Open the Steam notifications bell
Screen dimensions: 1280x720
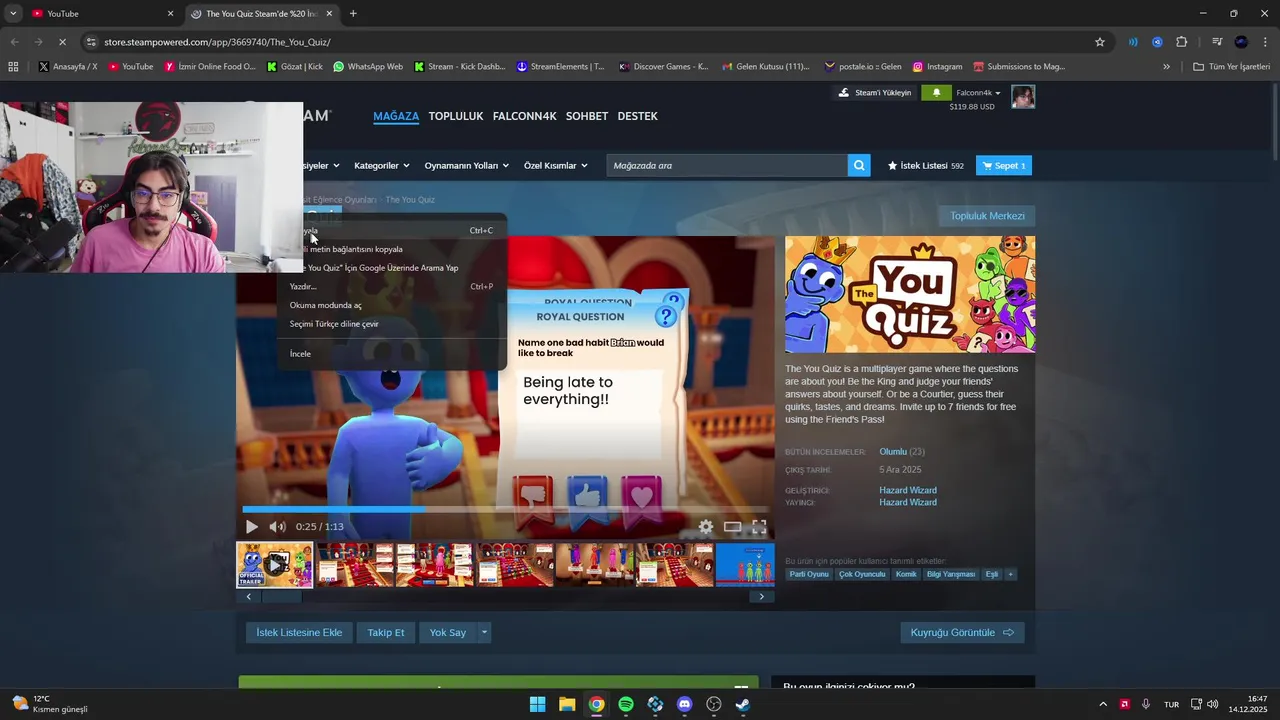point(936,93)
